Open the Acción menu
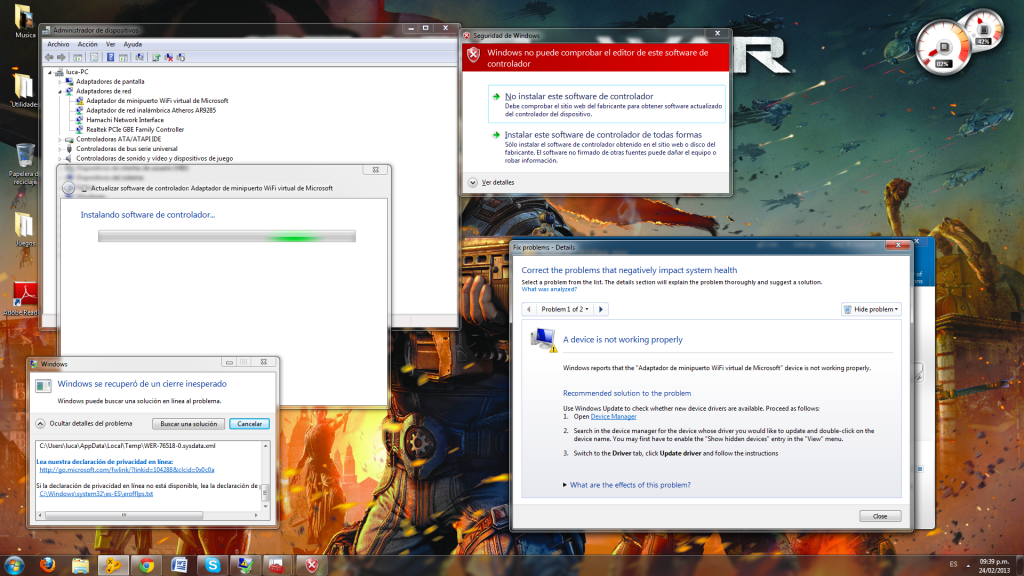Image resolution: width=1024 pixels, height=576 pixels. pos(88,44)
